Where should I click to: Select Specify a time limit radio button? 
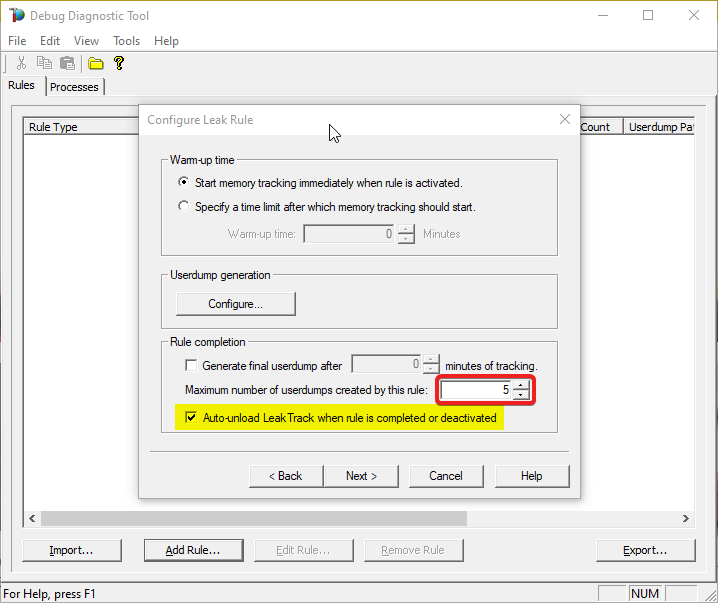coord(184,206)
